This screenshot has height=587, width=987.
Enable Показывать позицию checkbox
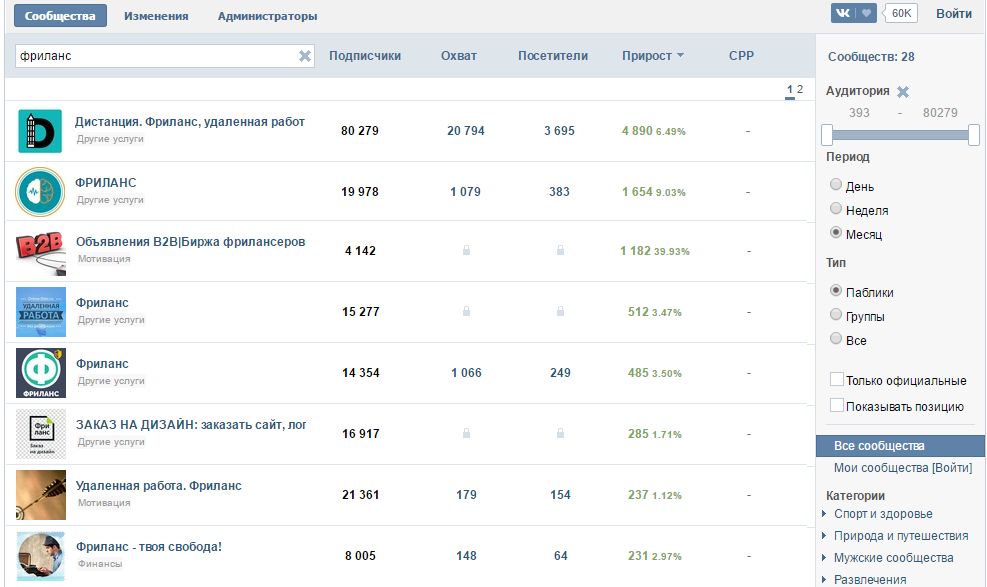point(837,405)
